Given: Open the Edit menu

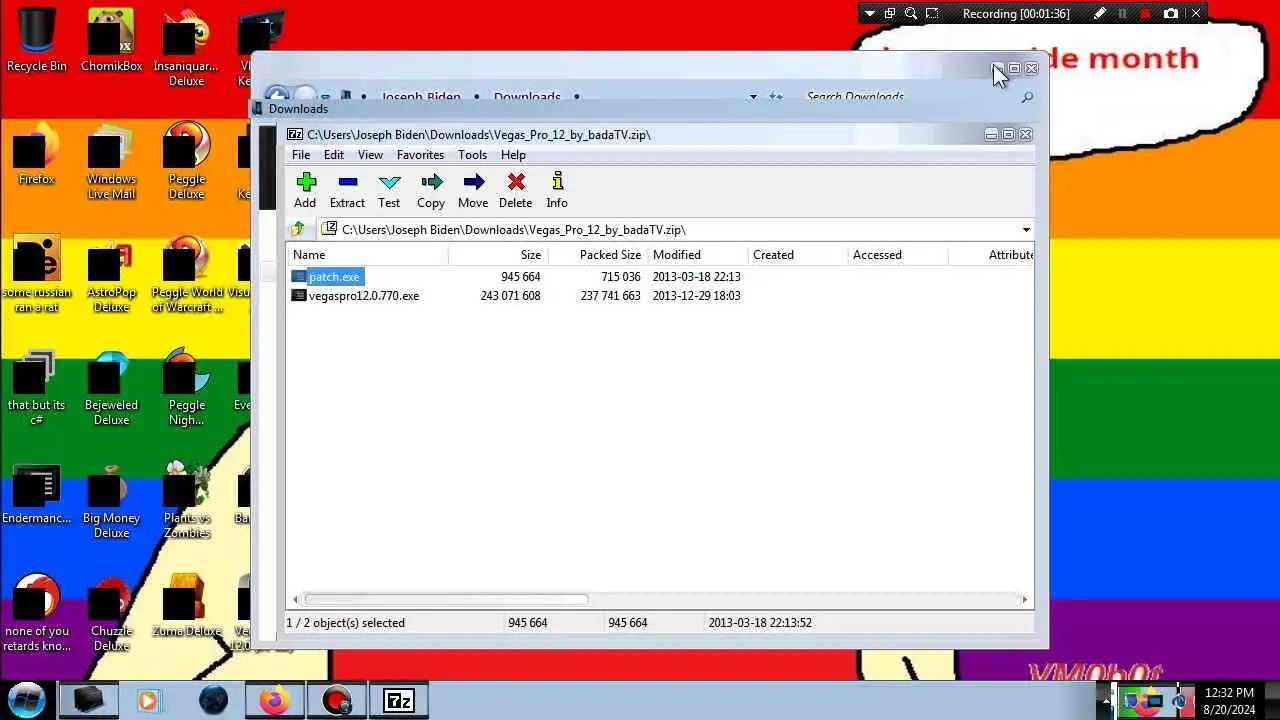Looking at the screenshot, I should coord(334,155).
